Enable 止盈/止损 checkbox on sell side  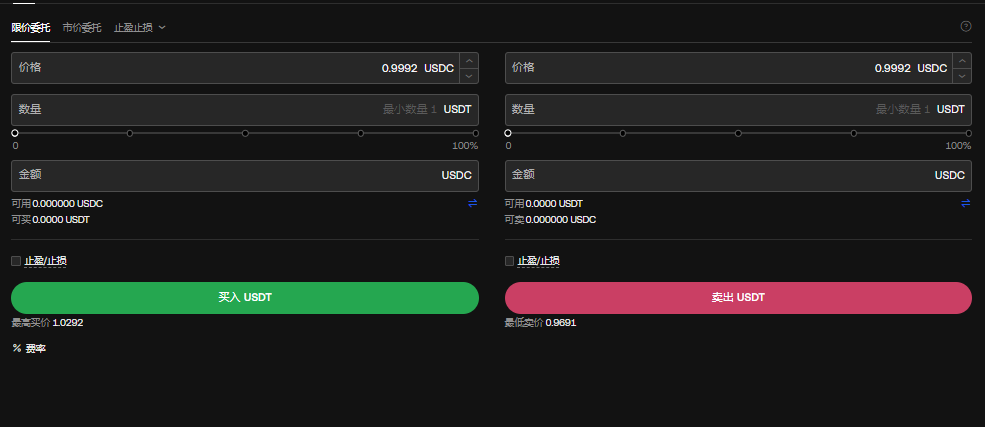pyautogui.click(x=510, y=261)
